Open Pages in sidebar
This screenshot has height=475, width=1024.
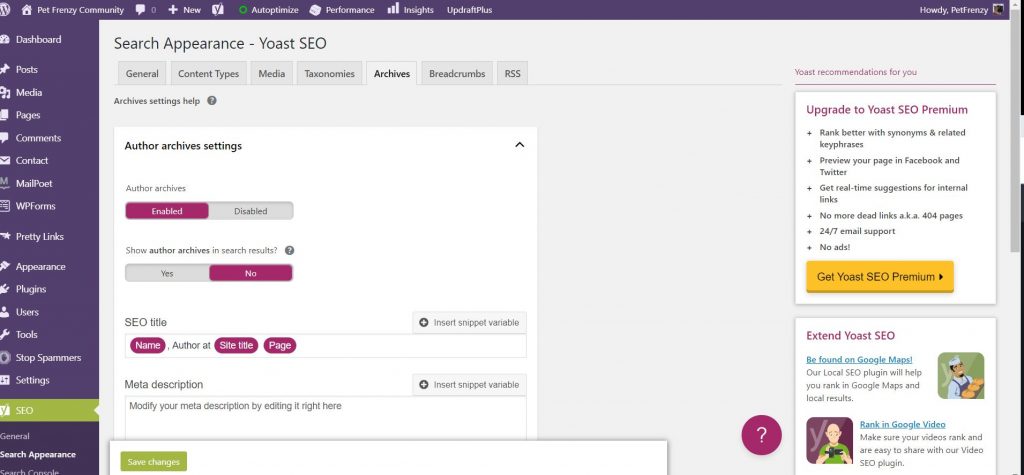pyautogui.click(x=28, y=115)
